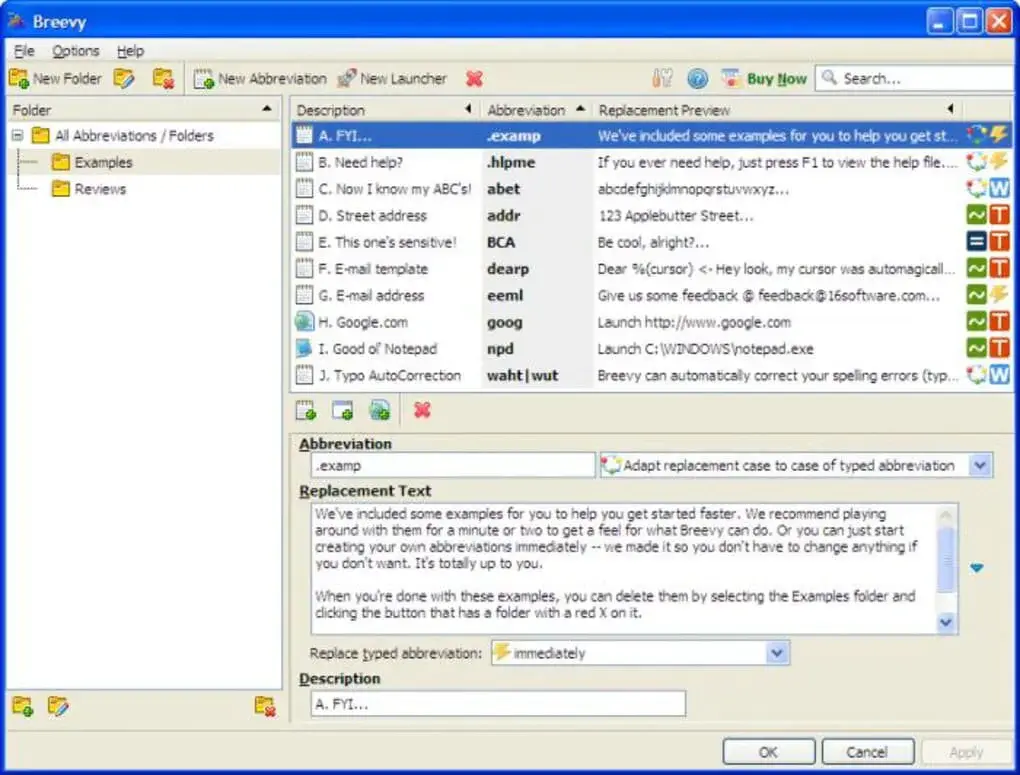Image resolution: width=1020 pixels, height=775 pixels.
Task: Select the 'F. E-mail template' row
Action: 651,269
